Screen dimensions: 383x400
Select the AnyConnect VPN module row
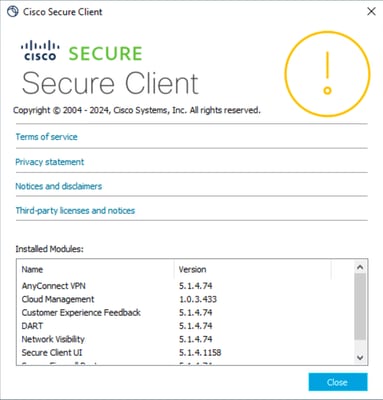click(185, 286)
